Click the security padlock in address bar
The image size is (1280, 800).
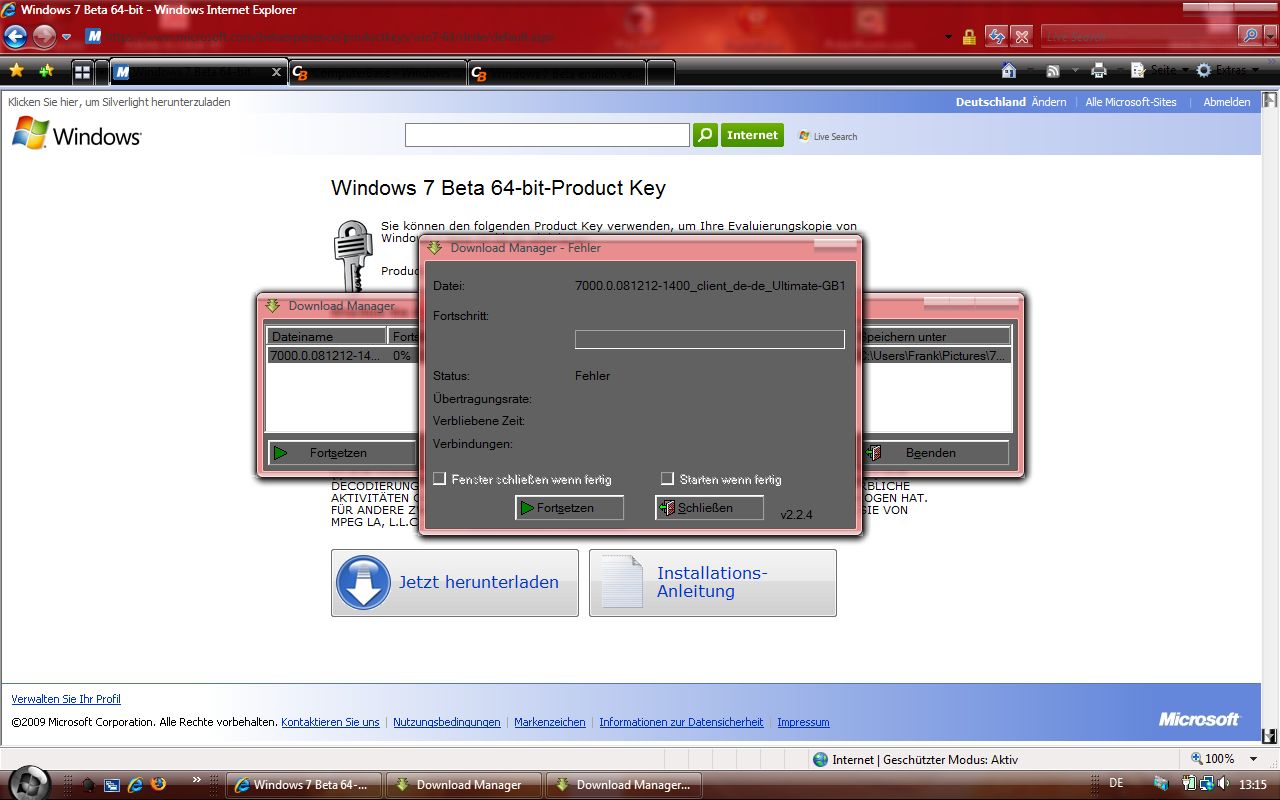(x=969, y=37)
